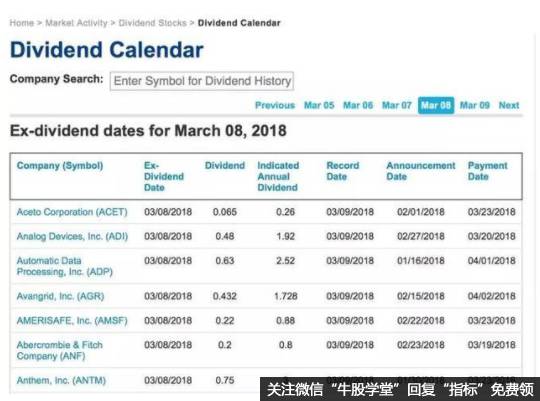
Task: Click Aceto announcement date 02/01/2018
Action: (x=421, y=212)
